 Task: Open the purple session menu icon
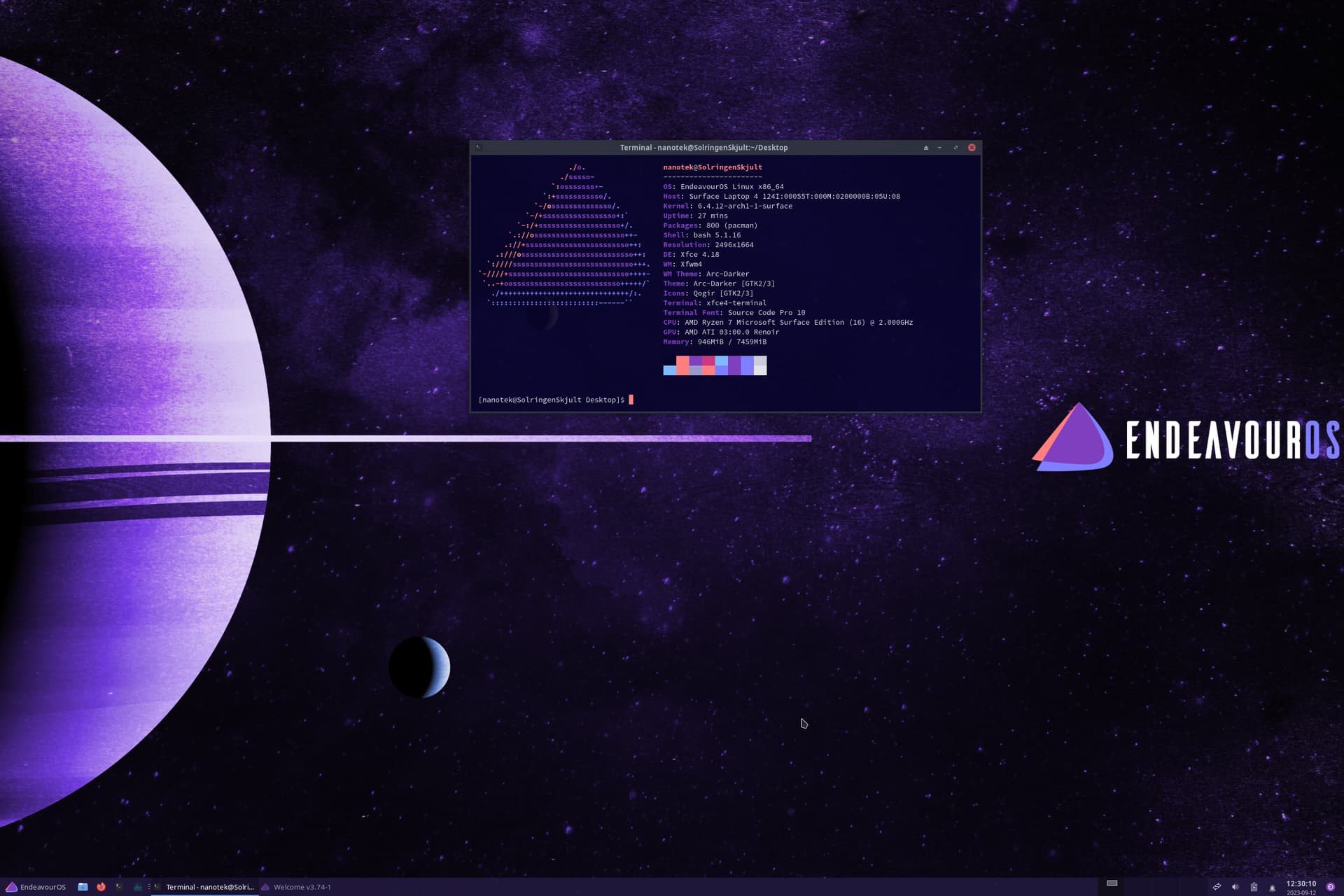click(x=1331, y=887)
